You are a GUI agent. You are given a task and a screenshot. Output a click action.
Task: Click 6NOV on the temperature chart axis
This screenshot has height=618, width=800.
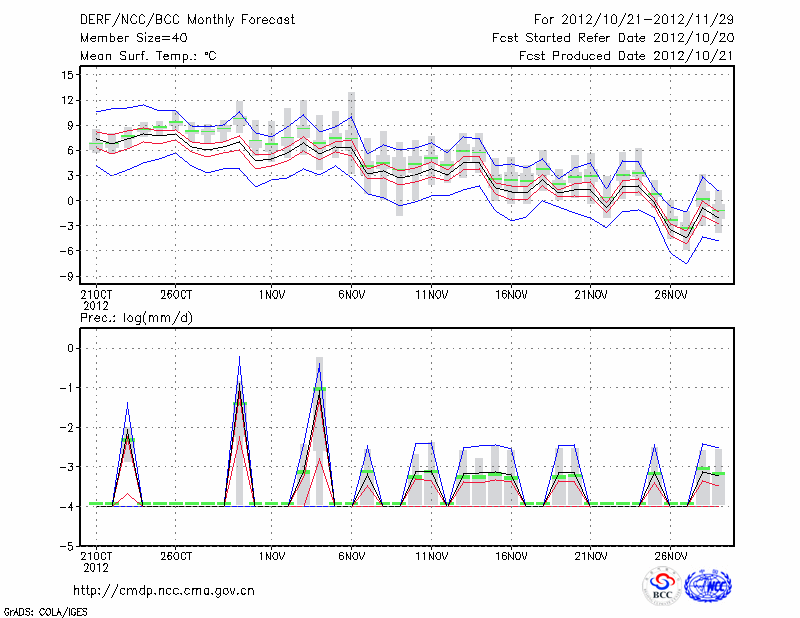pos(351,295)
